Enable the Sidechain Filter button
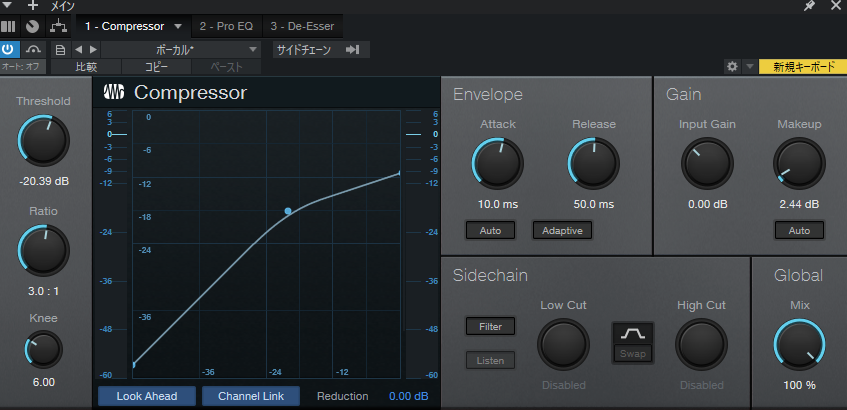 (x=490, y=326)
